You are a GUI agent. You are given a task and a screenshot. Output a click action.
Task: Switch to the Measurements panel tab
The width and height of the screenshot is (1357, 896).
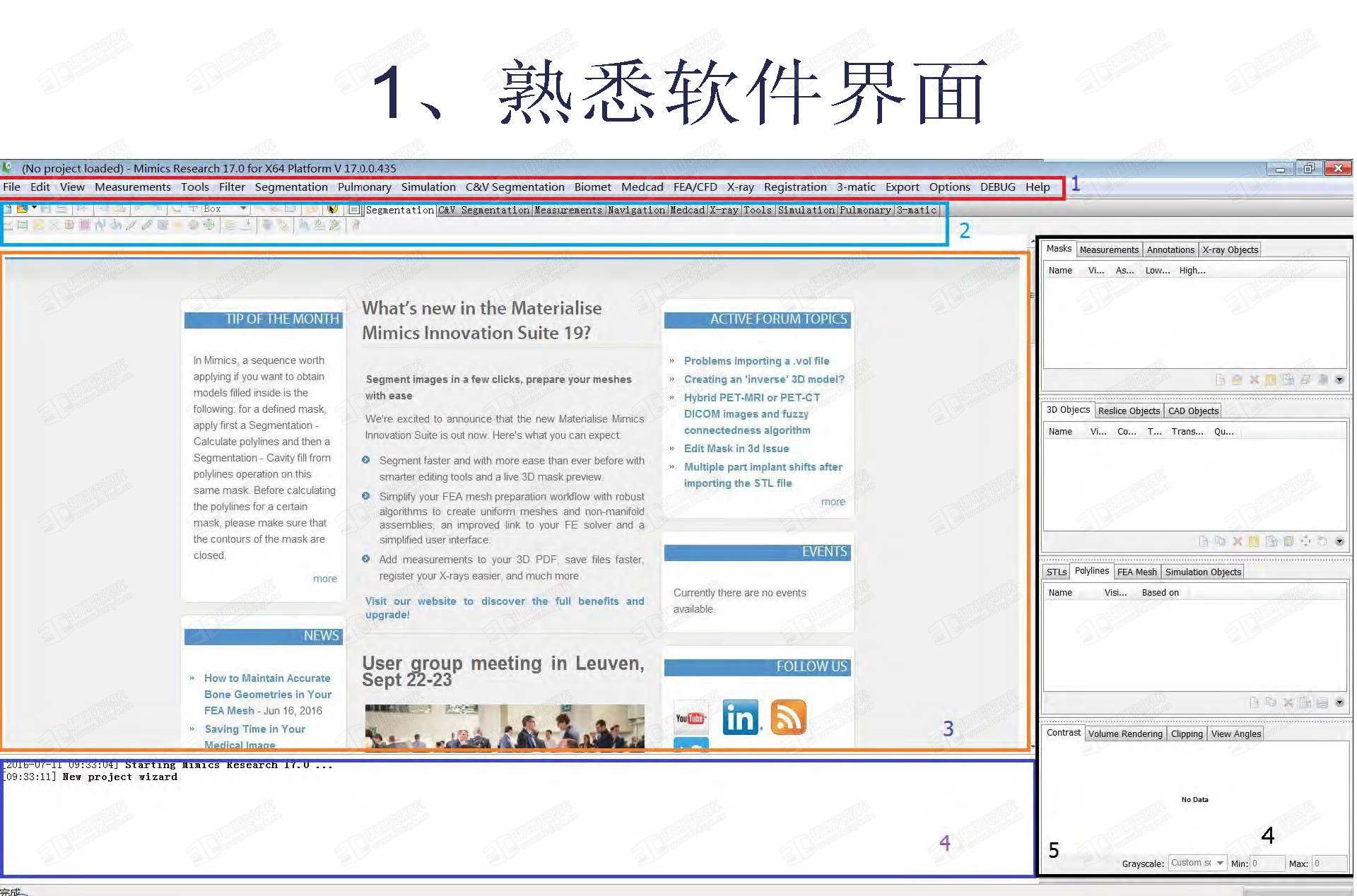click(x=1109, y=249)
